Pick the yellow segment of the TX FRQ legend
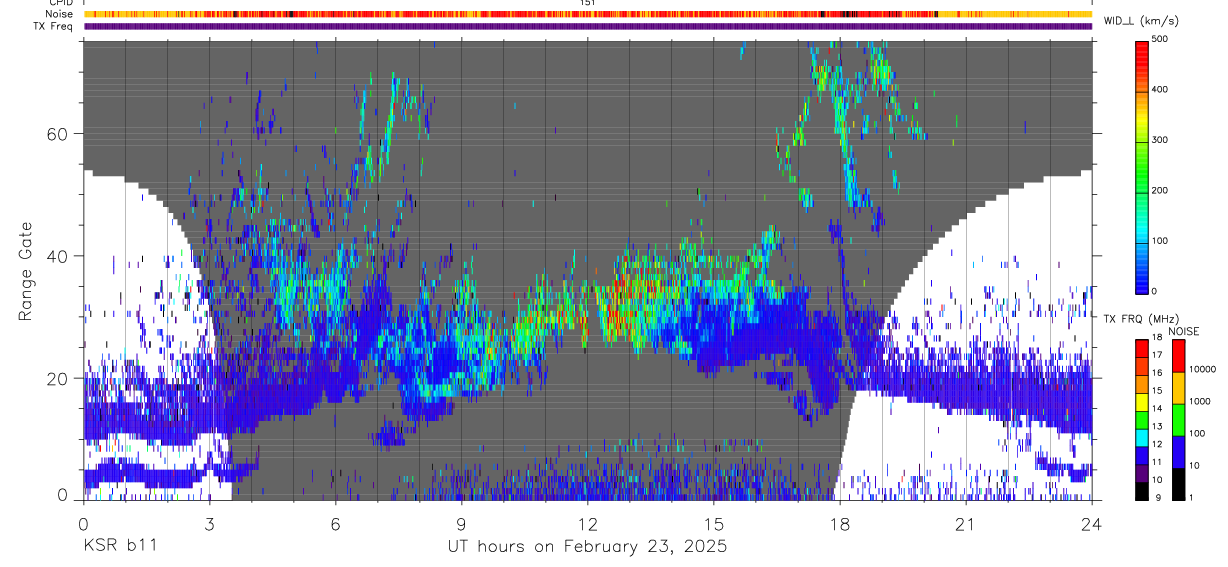The image size is (1228, 567). (x=1142, y=401)
